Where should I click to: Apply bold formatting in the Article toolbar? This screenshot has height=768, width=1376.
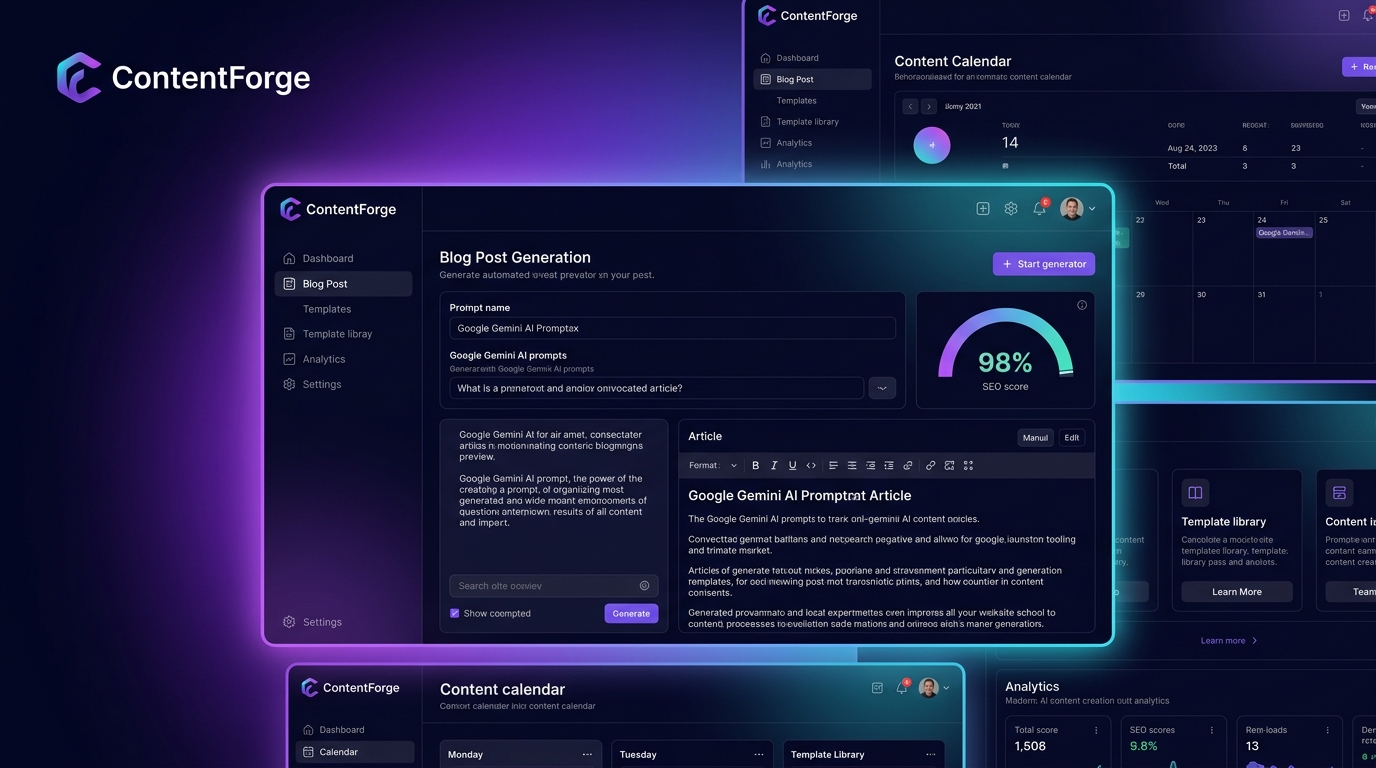click(x=755, y=466)
